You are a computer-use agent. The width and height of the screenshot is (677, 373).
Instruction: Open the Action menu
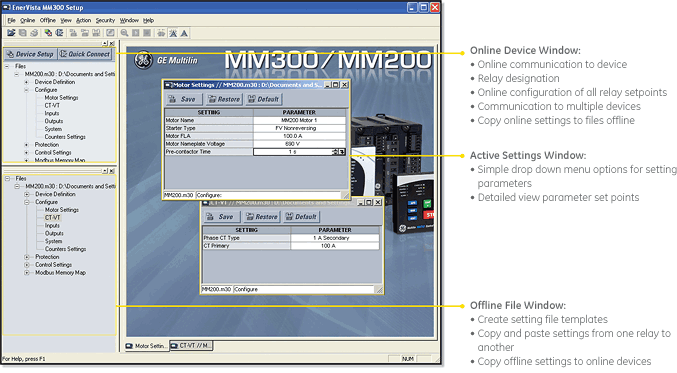(84, 20)
